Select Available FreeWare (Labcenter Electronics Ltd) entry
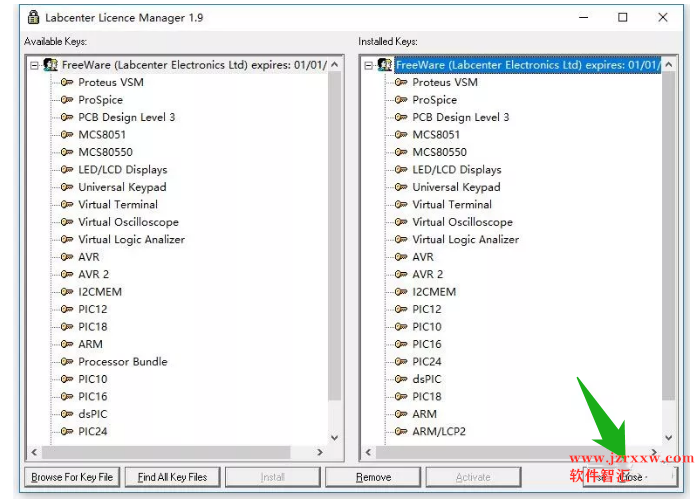 [x=195, y=65]
